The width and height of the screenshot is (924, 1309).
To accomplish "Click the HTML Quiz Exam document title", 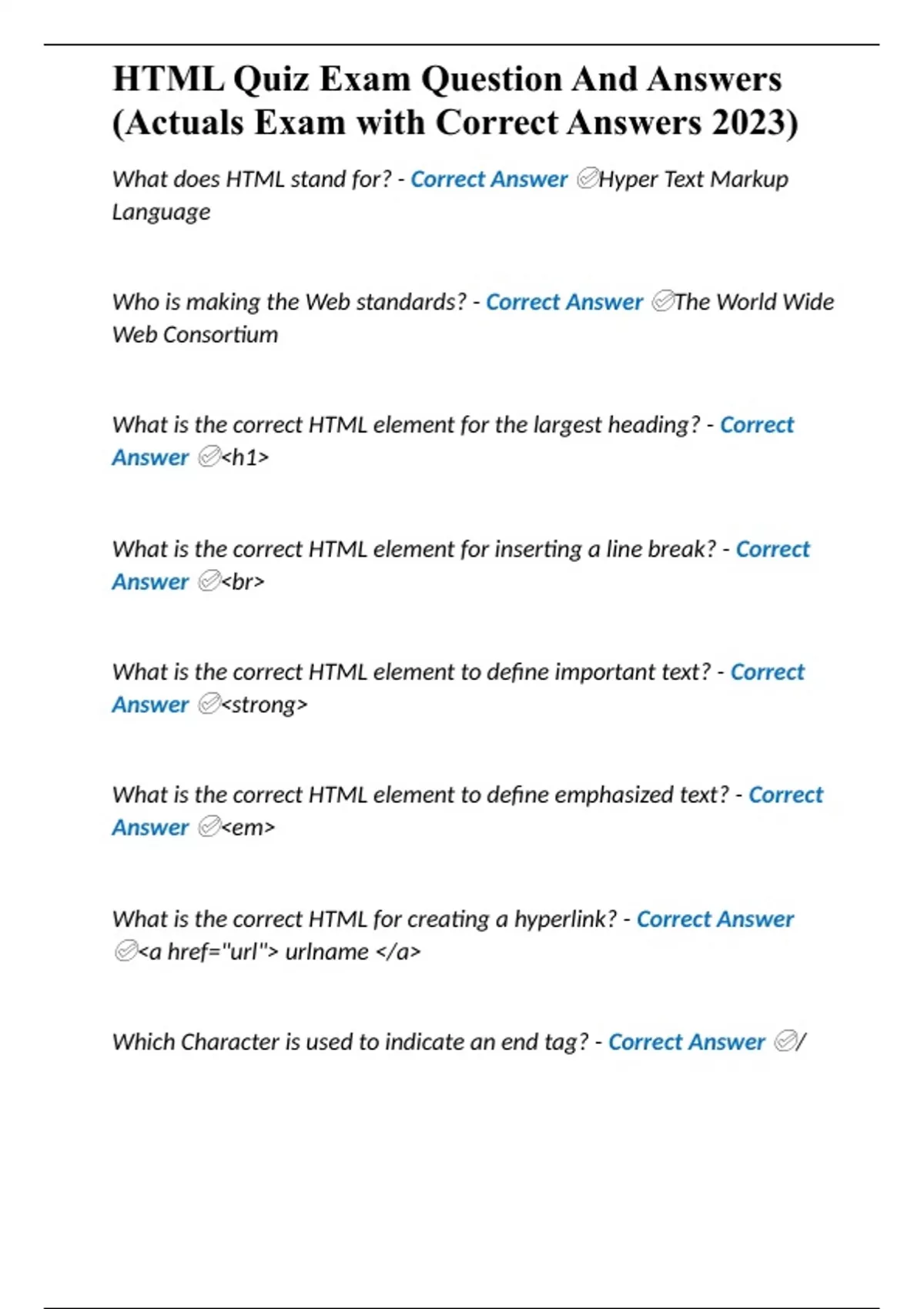I will click(454, 101).
